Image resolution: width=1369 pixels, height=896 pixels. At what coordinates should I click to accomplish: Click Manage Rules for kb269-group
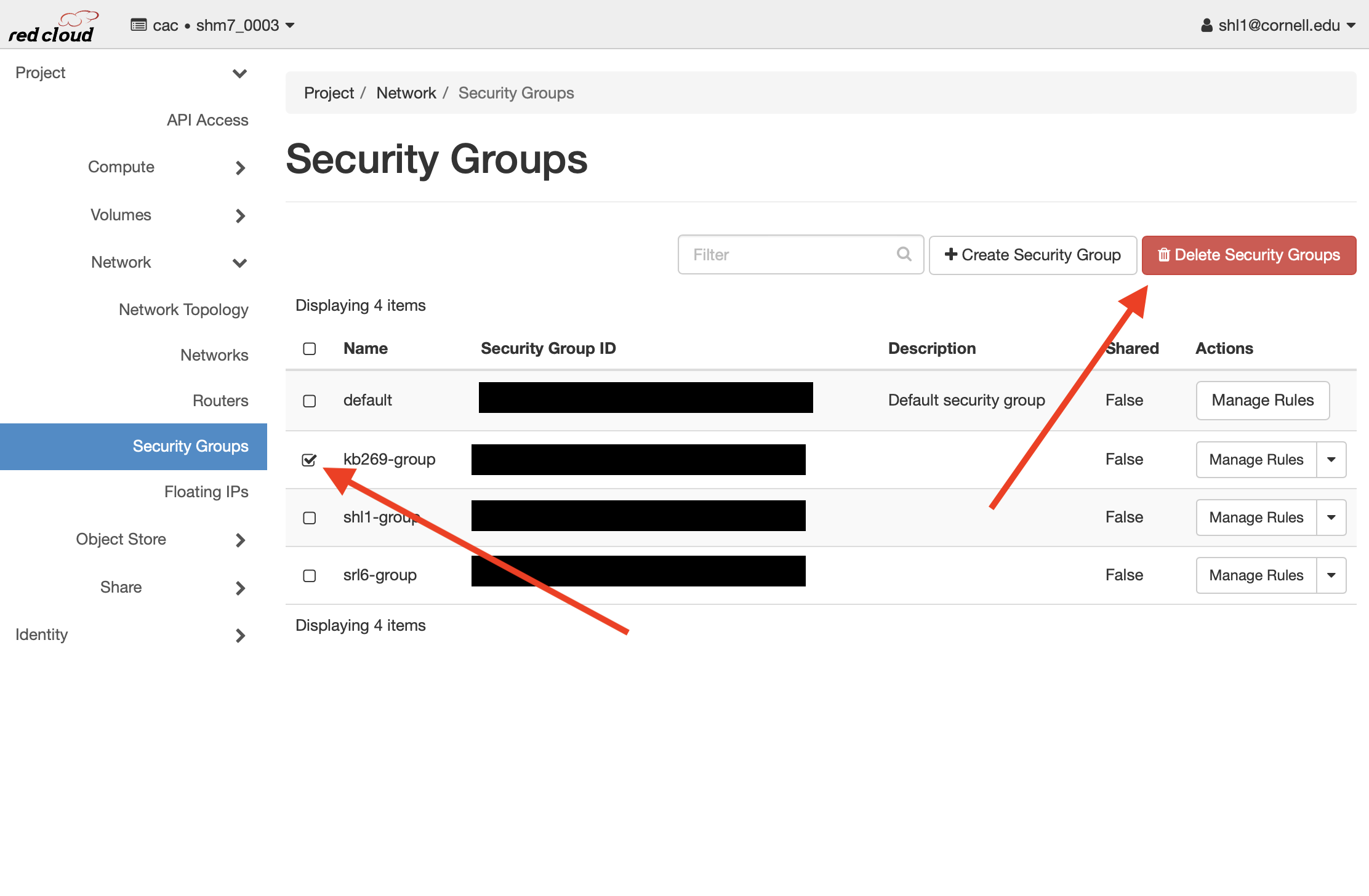click(1256, 460)
